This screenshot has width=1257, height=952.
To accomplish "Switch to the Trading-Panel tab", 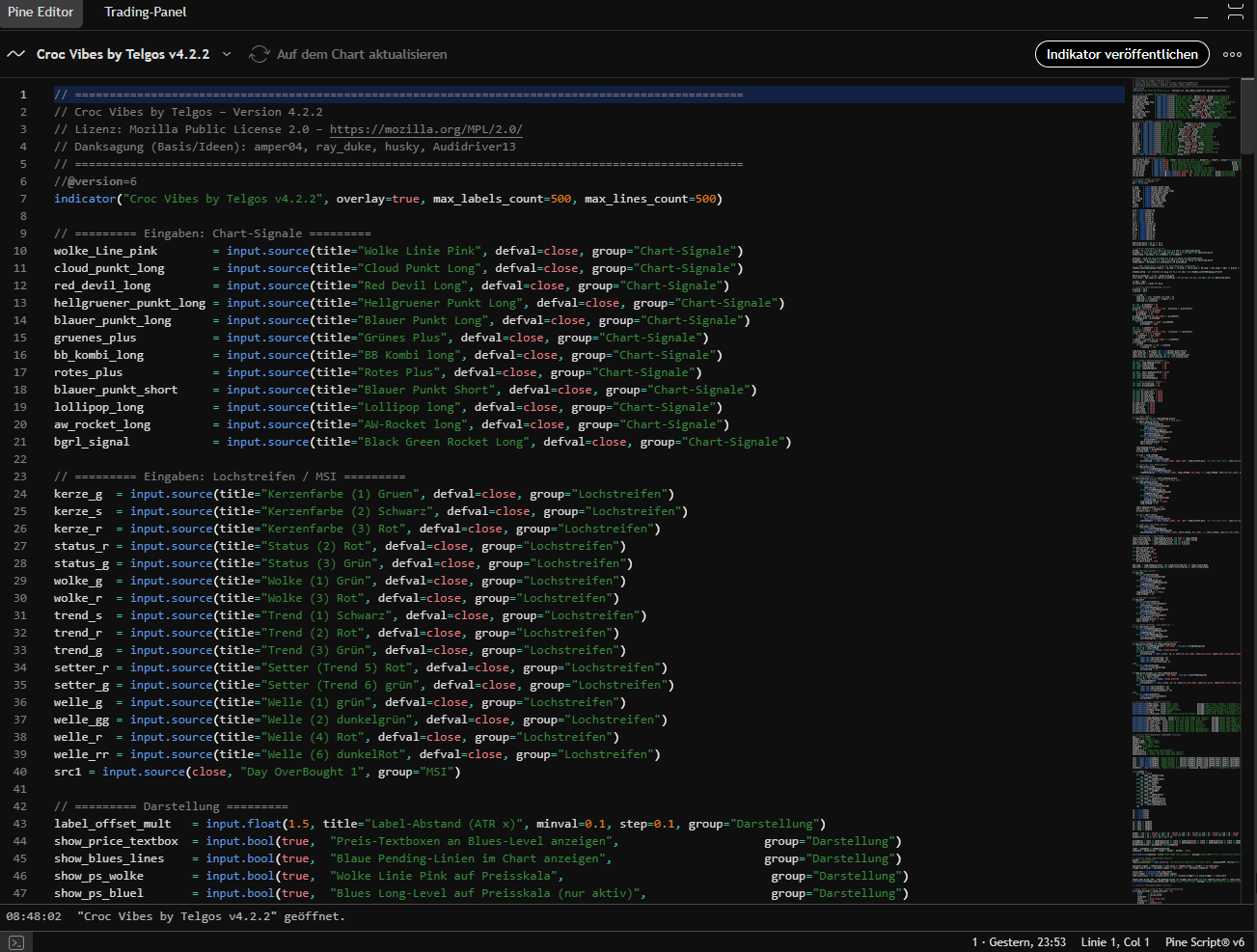I will tap(145, 13).
